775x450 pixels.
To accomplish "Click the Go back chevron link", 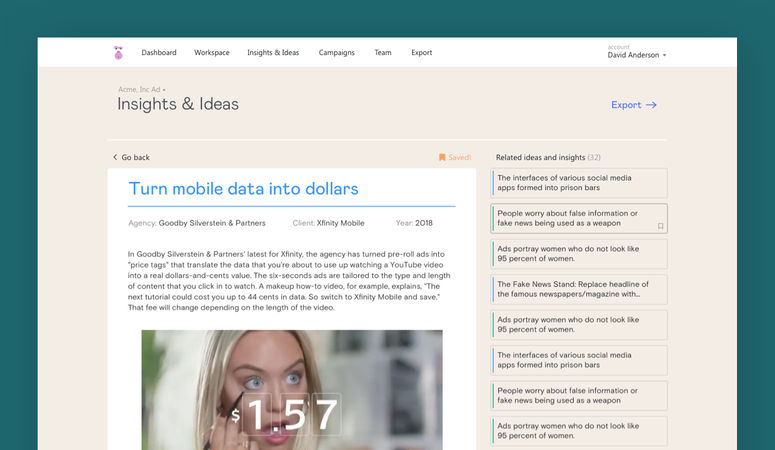I will (131, 157).
